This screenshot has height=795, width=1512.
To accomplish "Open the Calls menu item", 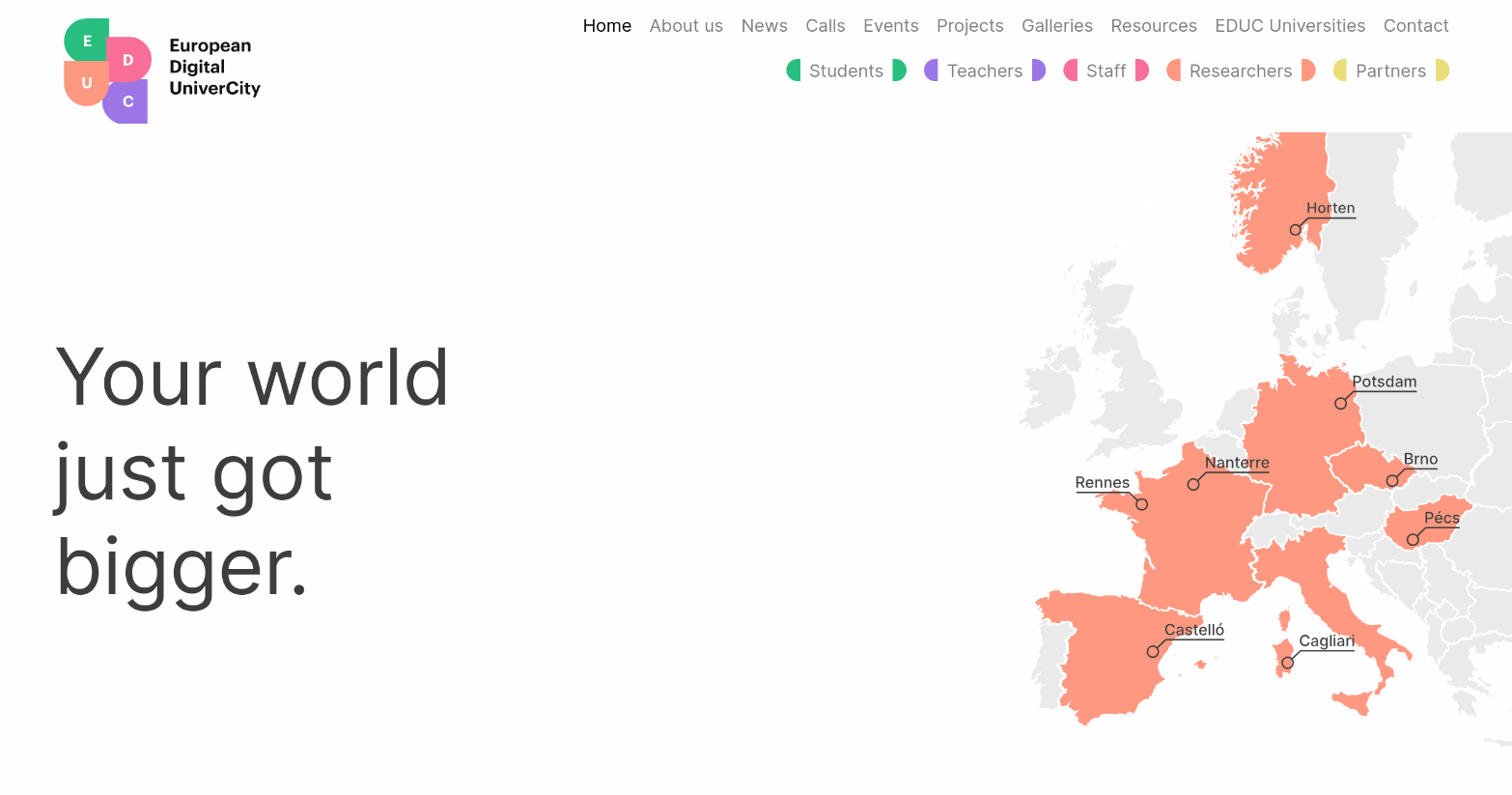I will click(x=825, y=26).
